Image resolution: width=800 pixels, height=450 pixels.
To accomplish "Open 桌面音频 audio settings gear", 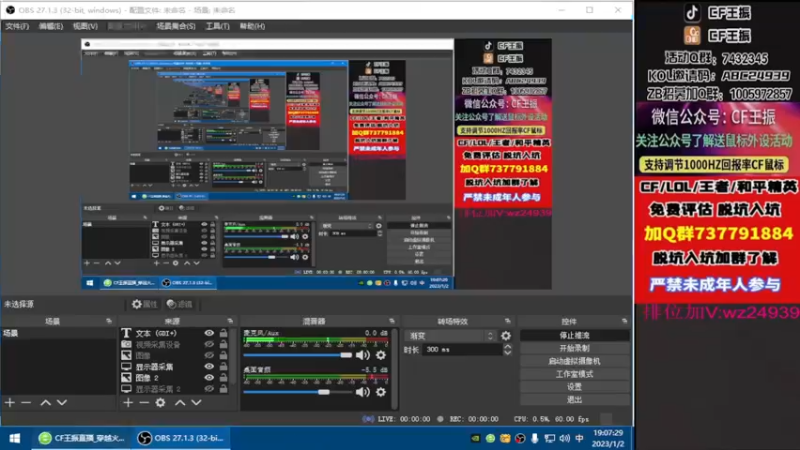I will point(381,392).
